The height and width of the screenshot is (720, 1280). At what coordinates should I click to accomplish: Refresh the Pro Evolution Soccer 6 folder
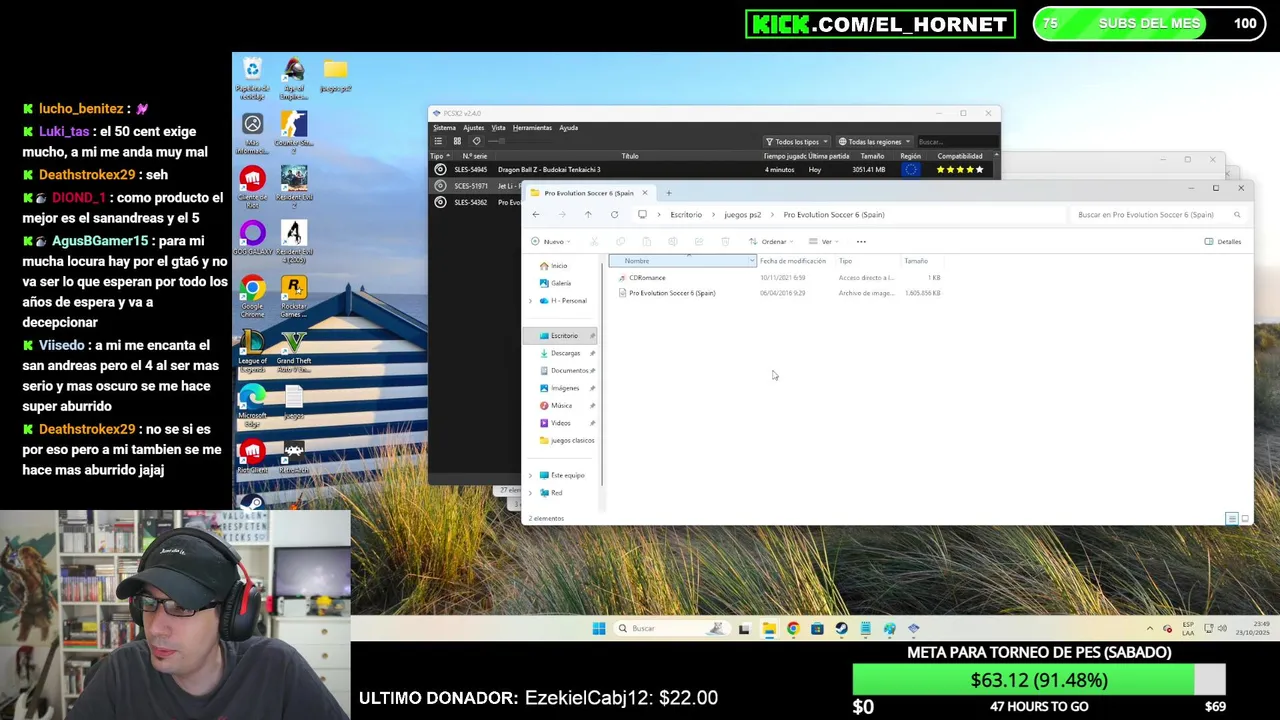tap(614, 214)
